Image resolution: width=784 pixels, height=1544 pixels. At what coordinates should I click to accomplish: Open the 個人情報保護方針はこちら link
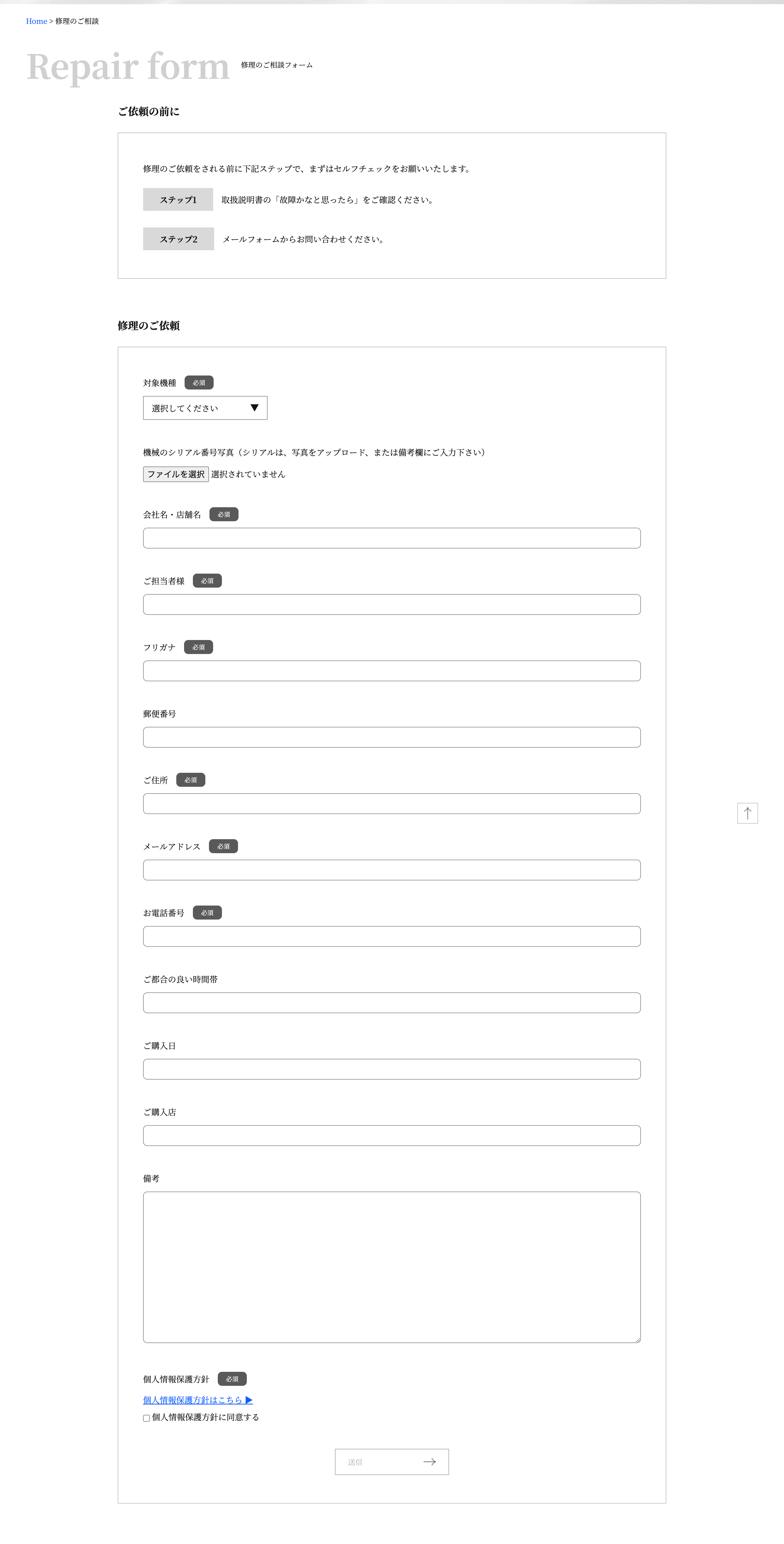[x=198, y=1400]
